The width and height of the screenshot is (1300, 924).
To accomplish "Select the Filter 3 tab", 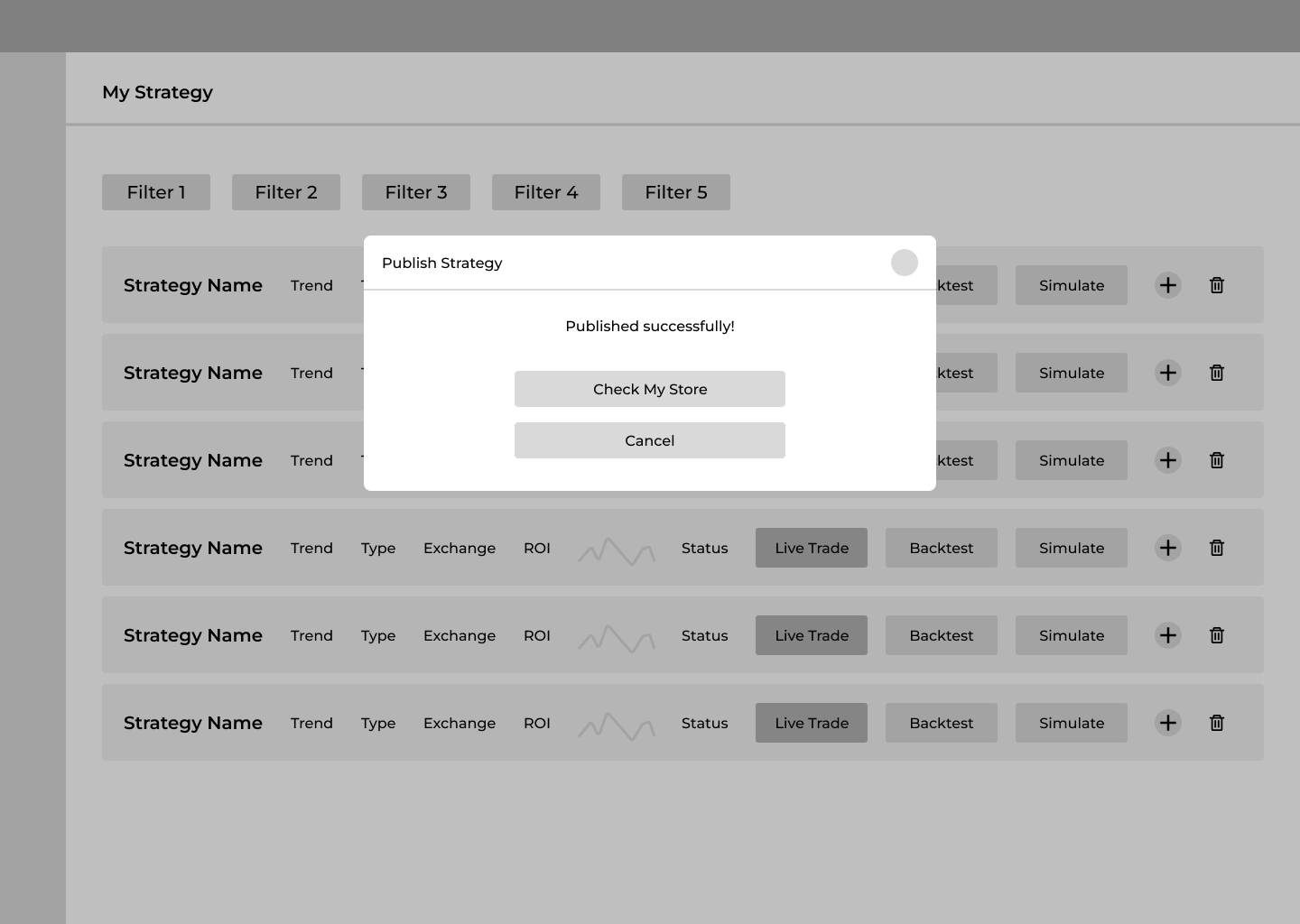I will click(x=416, y=192).
